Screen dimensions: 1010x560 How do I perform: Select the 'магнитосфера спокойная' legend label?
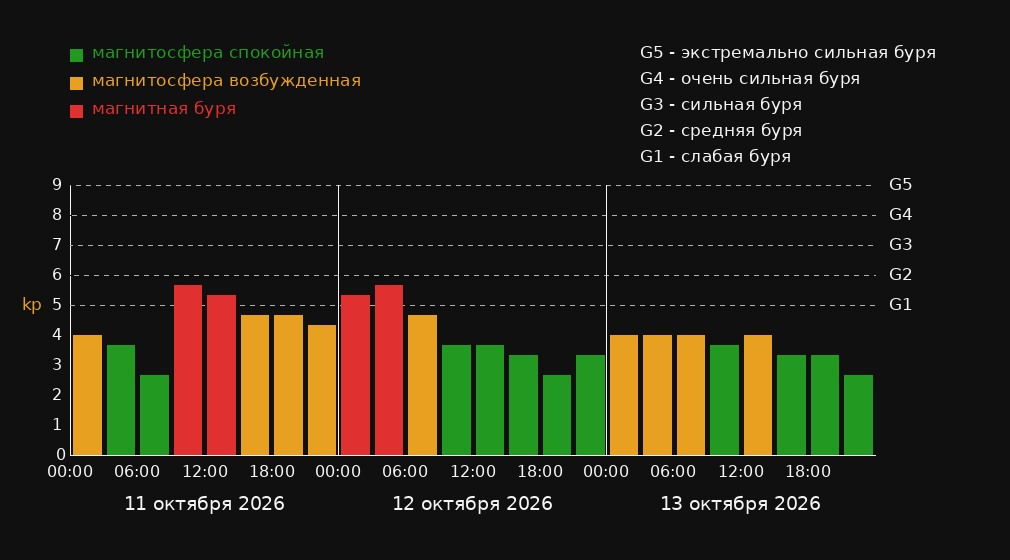click(x=208, y=53)
